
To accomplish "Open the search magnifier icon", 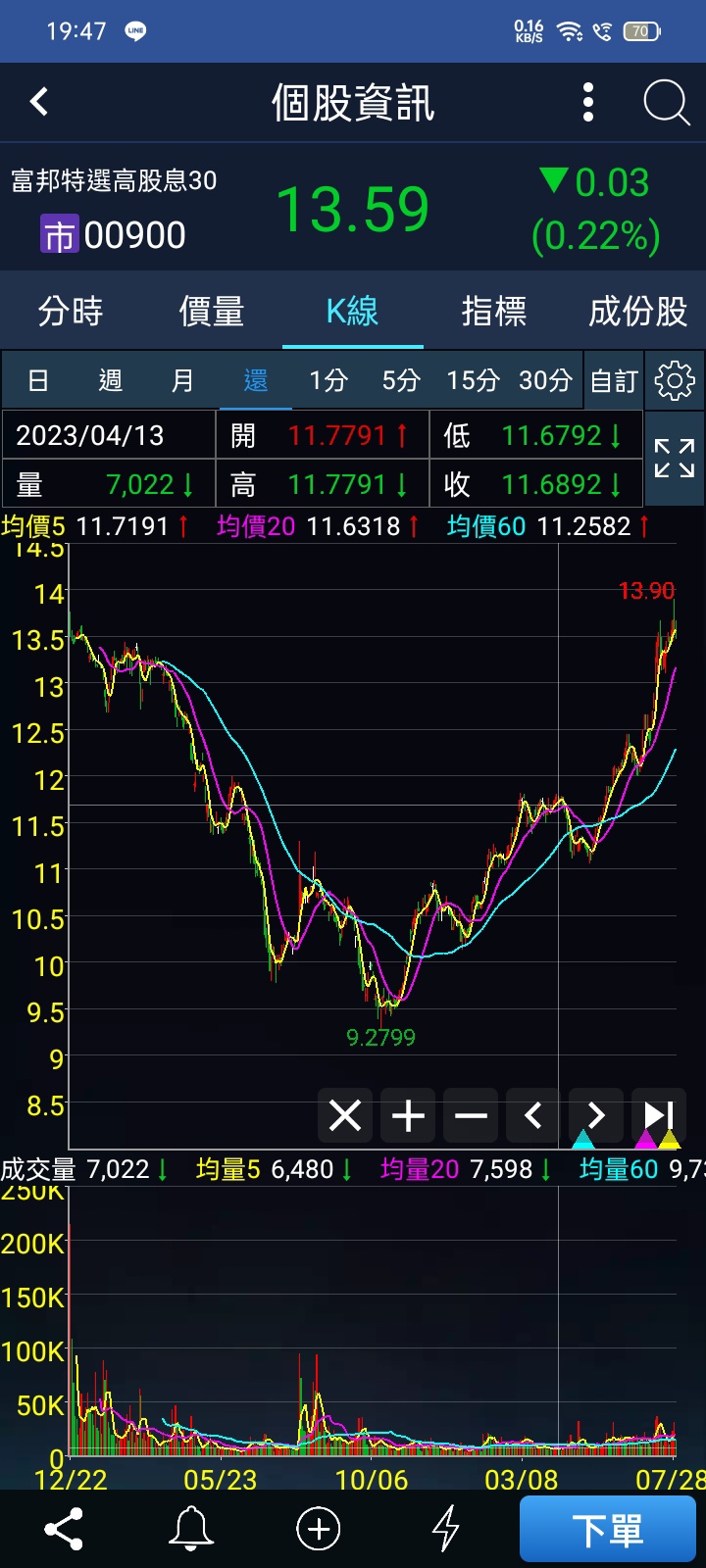I will pos(667,102).
